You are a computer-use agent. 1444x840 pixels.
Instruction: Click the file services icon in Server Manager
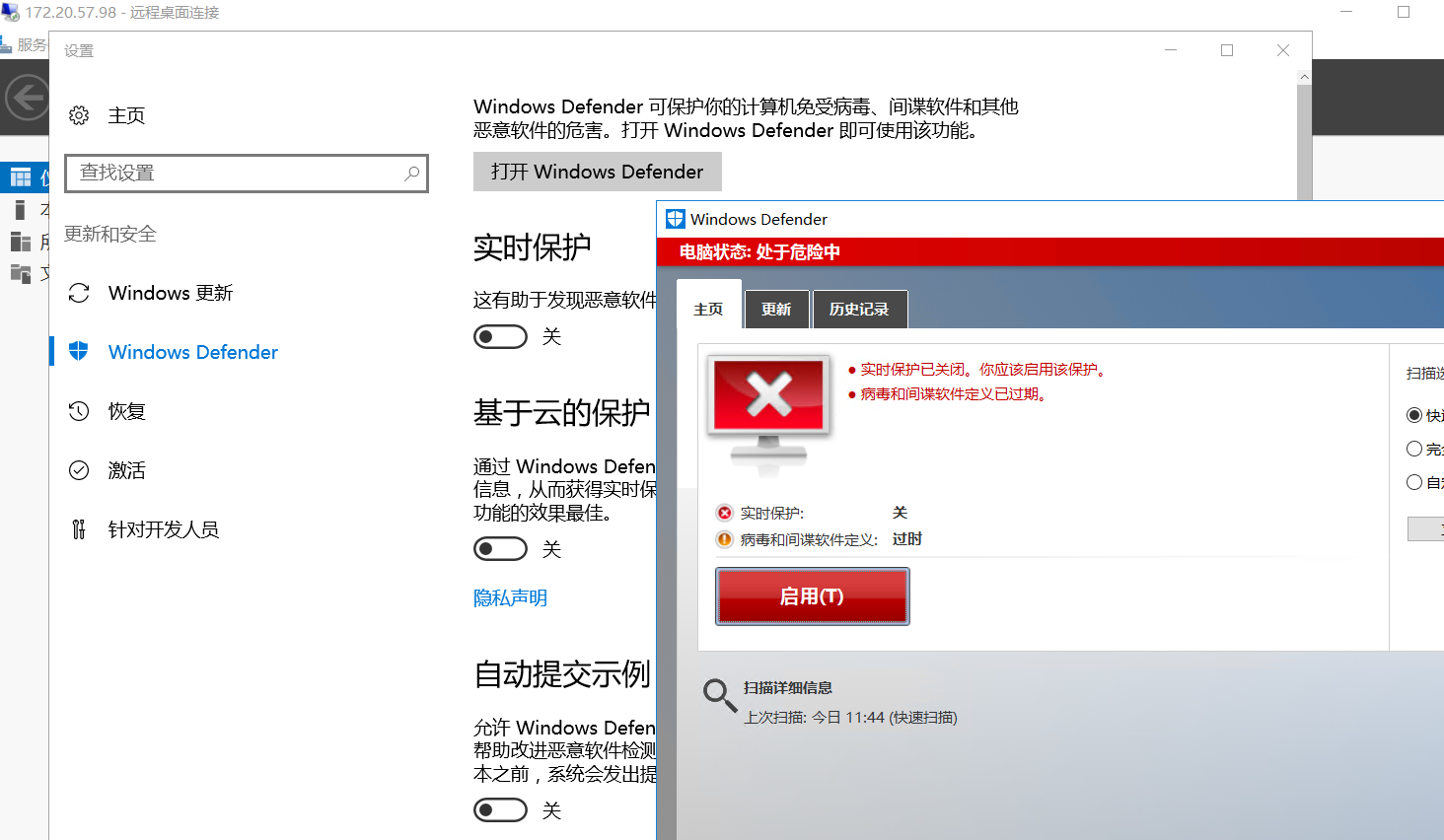pos(20,273)
